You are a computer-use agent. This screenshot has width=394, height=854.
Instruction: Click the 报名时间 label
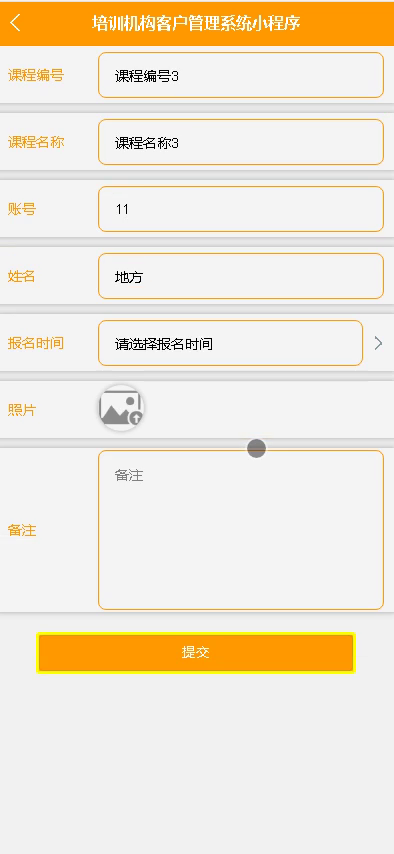pyautogui.click(x=36, y=343)
